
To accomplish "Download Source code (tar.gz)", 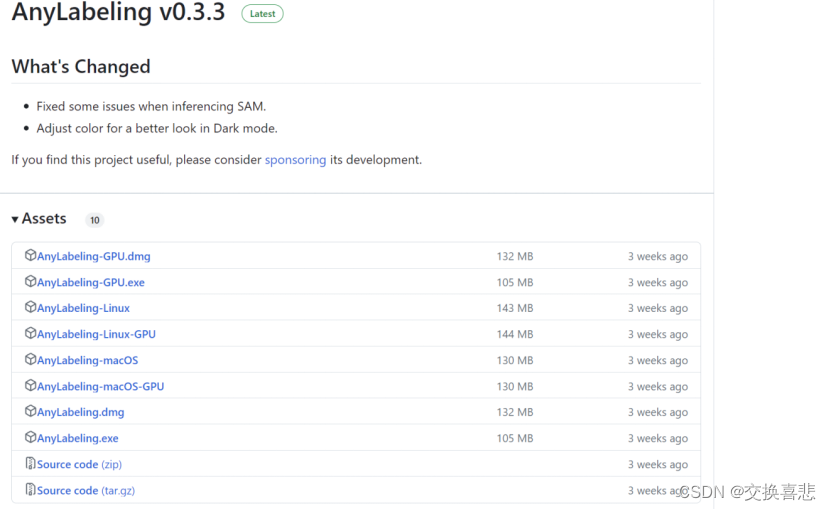I will point(86,490).
